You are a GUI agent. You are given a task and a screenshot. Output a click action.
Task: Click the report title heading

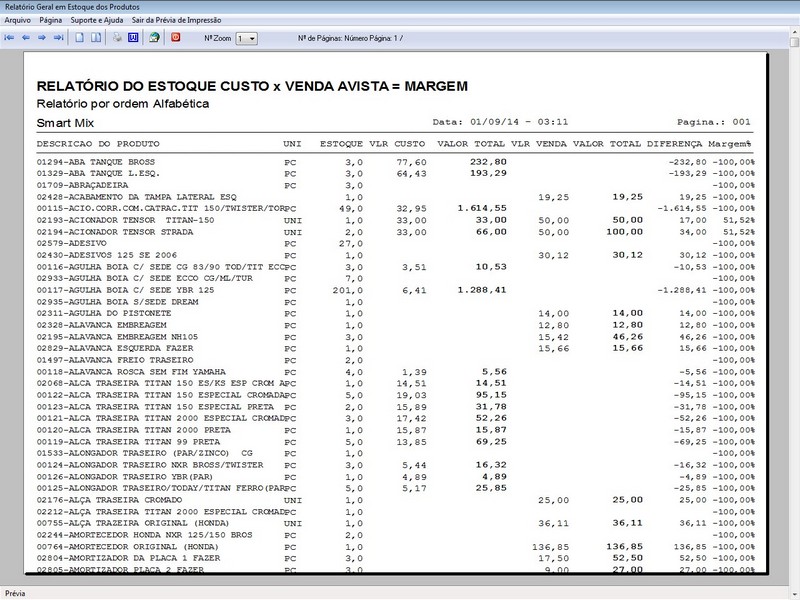coord(252,86)
